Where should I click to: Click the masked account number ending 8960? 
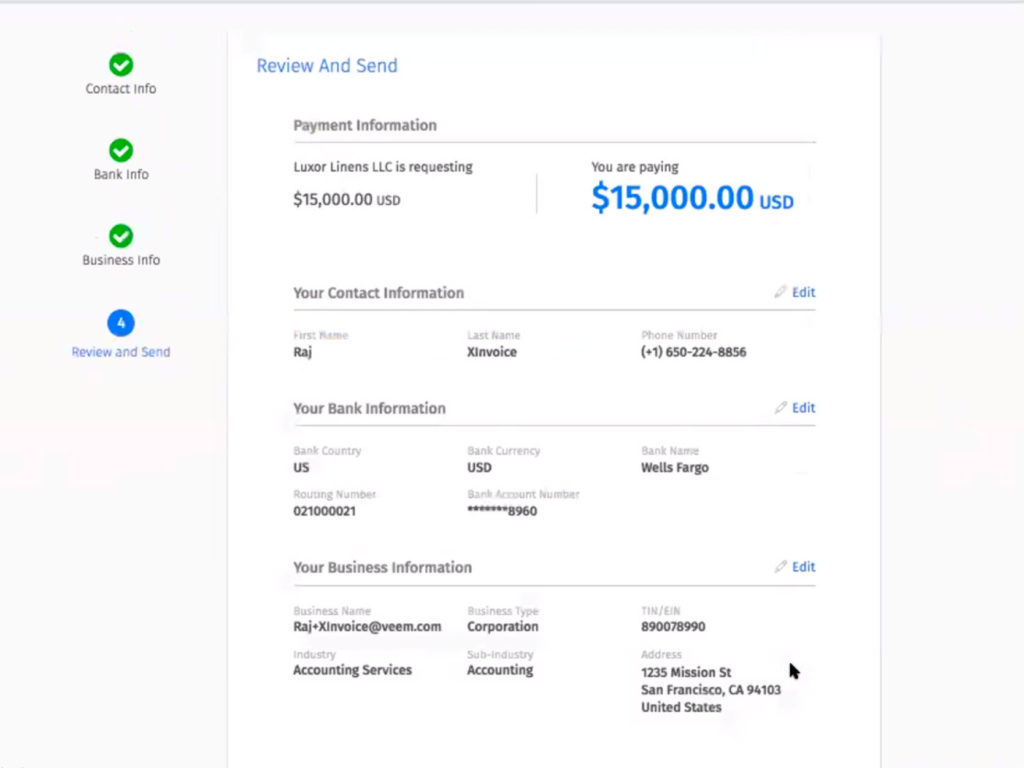tap(502, 511)
